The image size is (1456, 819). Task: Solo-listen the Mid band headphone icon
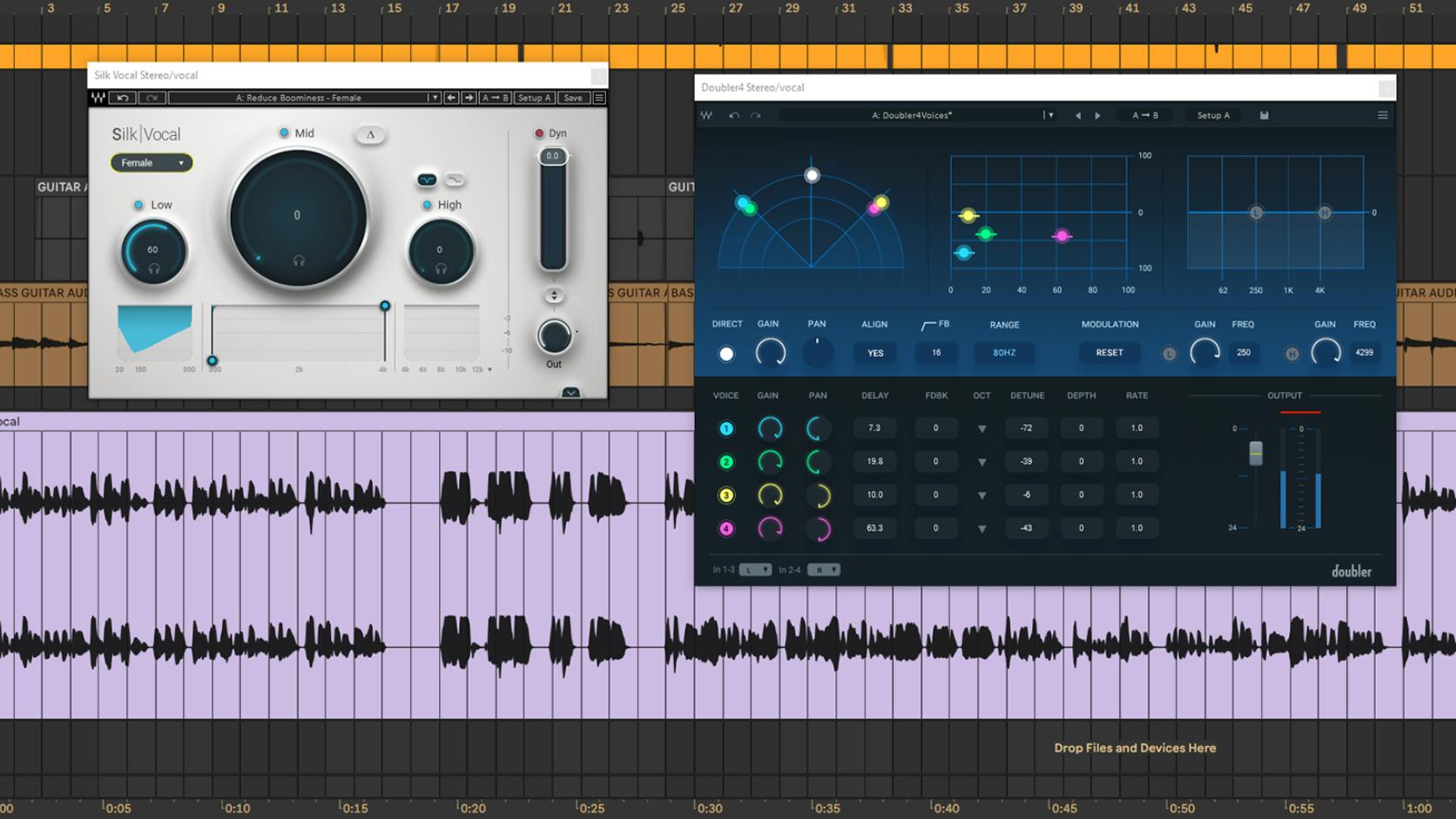[299, 261]
